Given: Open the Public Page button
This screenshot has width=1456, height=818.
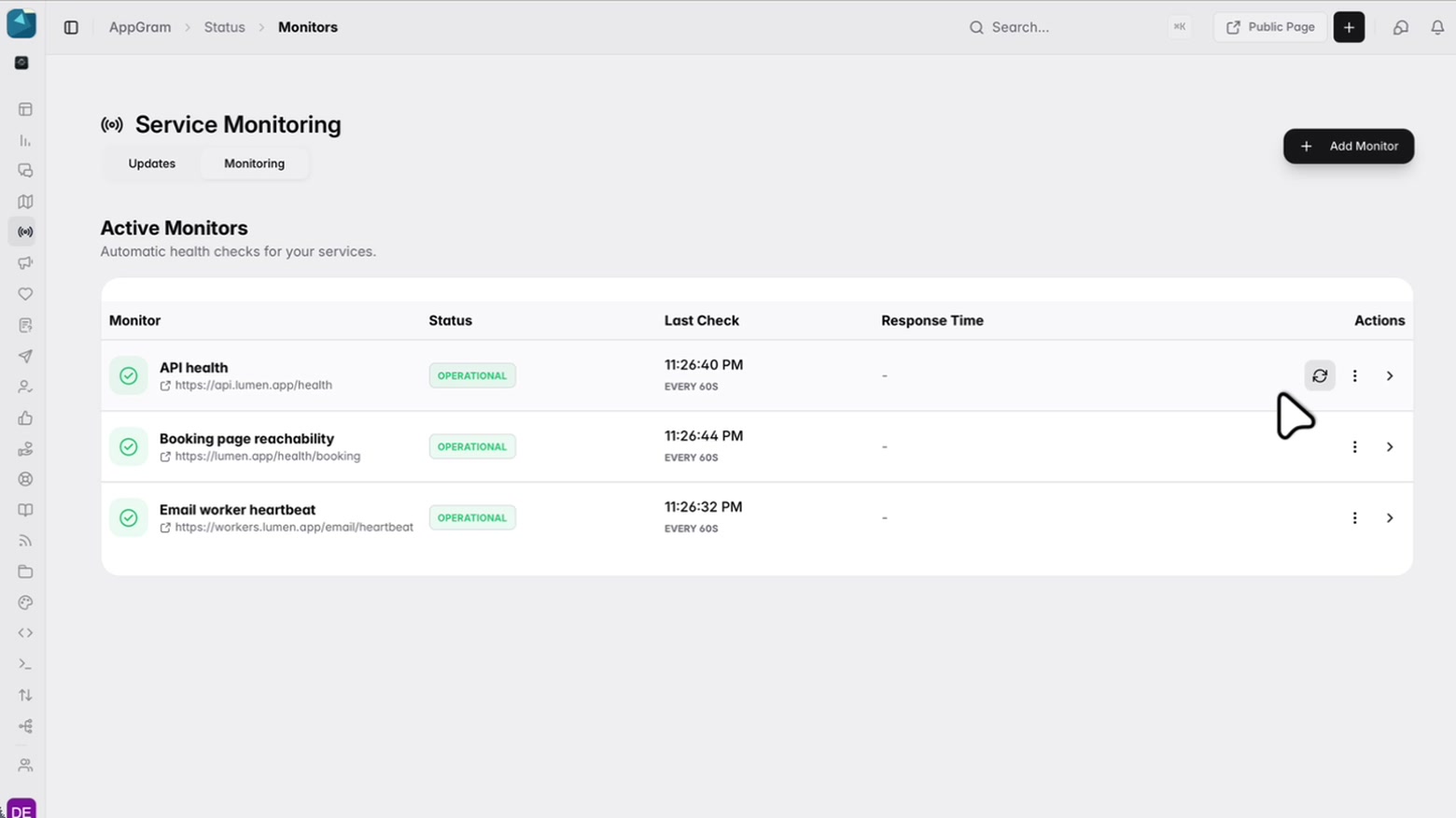Looking at the screenshot, I should click(x=1269, y=27).
